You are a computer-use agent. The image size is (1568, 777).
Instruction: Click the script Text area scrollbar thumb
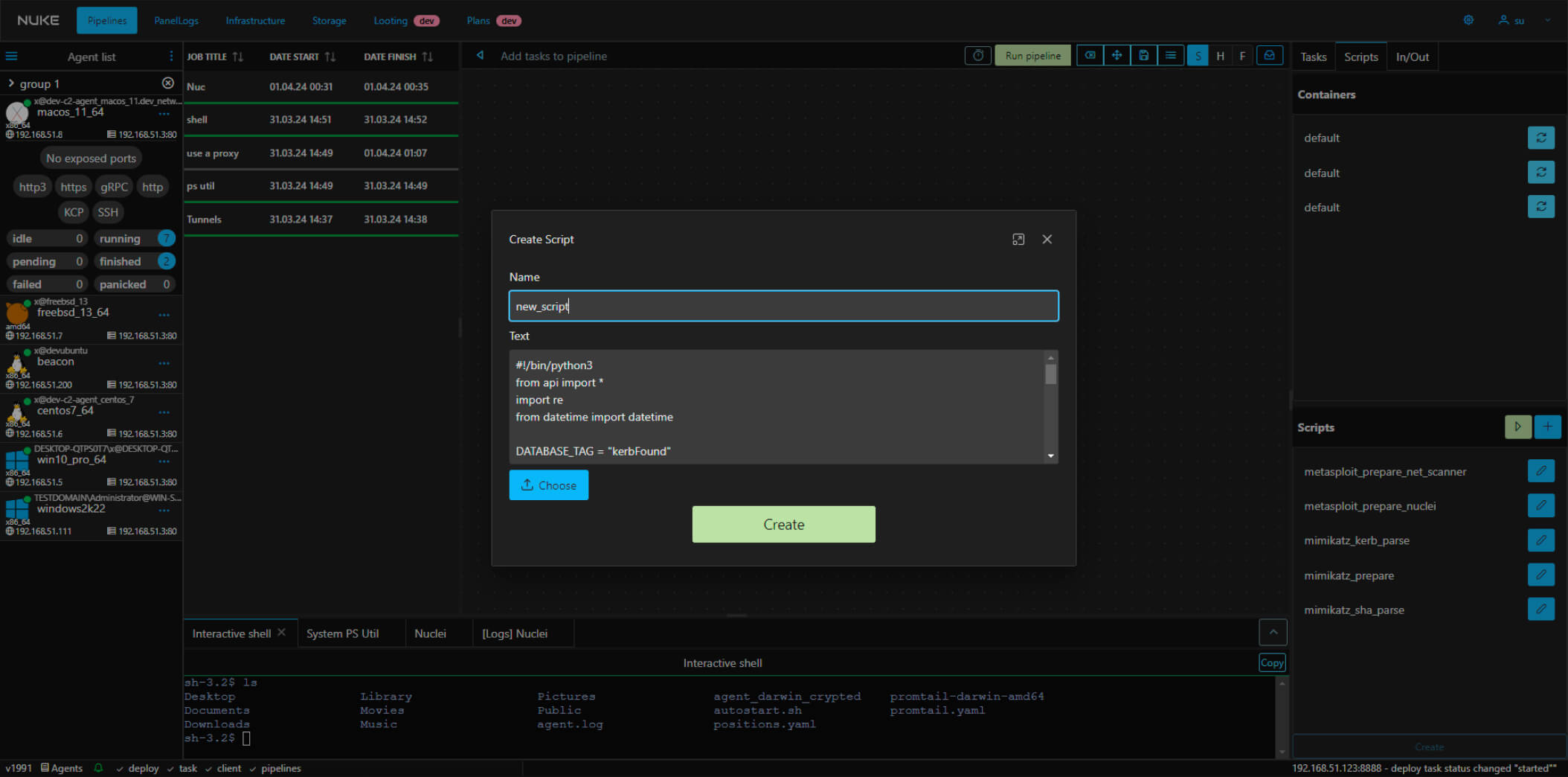click(x=1050, y=374)
